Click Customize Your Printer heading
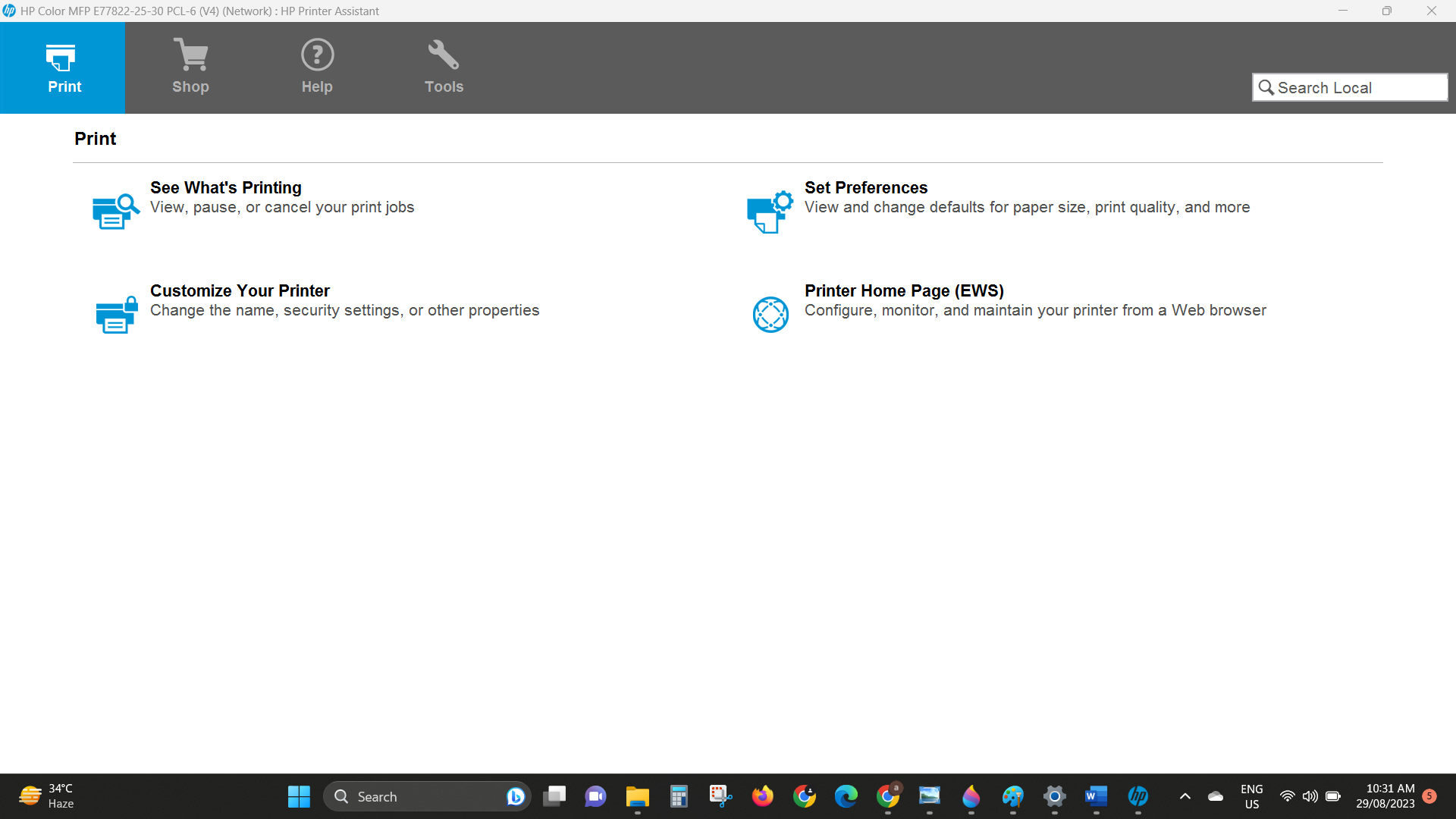This screenshot has height=819, width=1456. click(x=240, y=290)
